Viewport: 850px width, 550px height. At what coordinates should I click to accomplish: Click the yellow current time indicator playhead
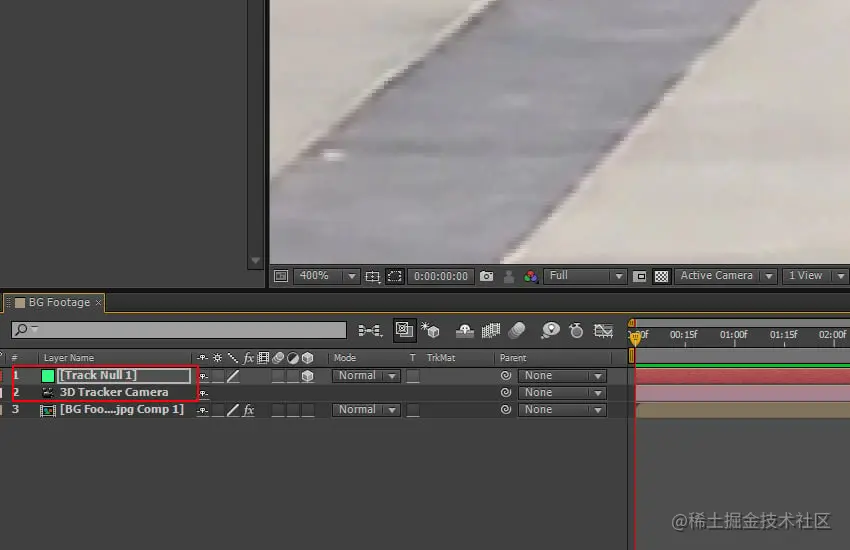[x=635, y=339]
